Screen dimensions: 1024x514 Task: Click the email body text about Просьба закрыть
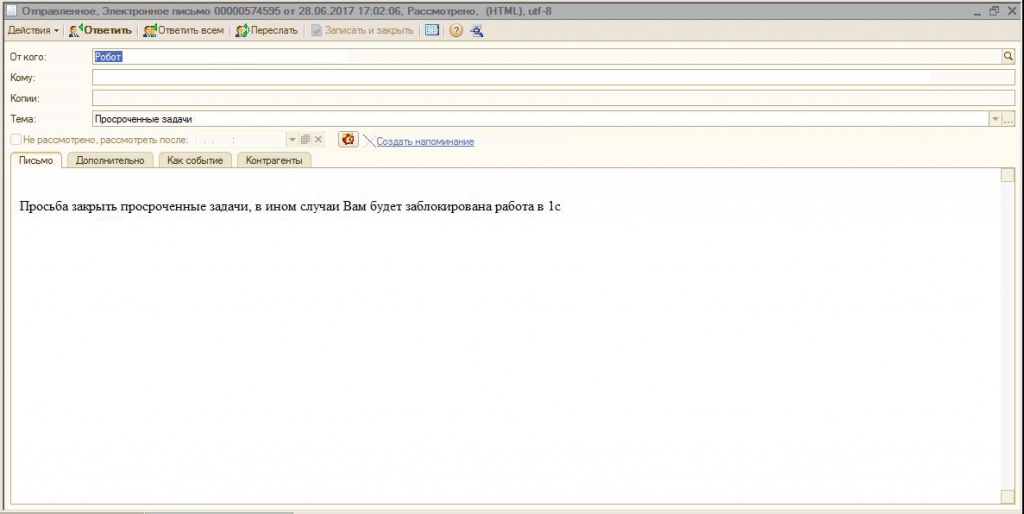tap(291, 207)
